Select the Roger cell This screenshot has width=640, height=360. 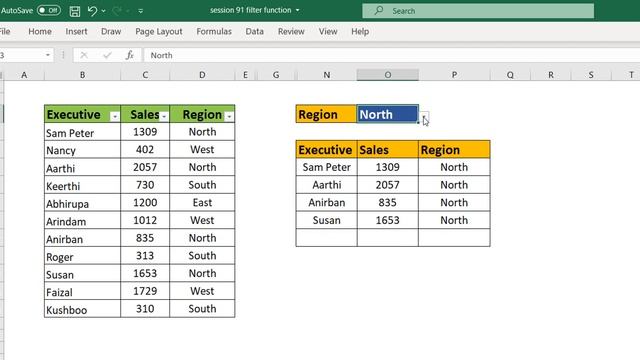(x=82, y=256)
